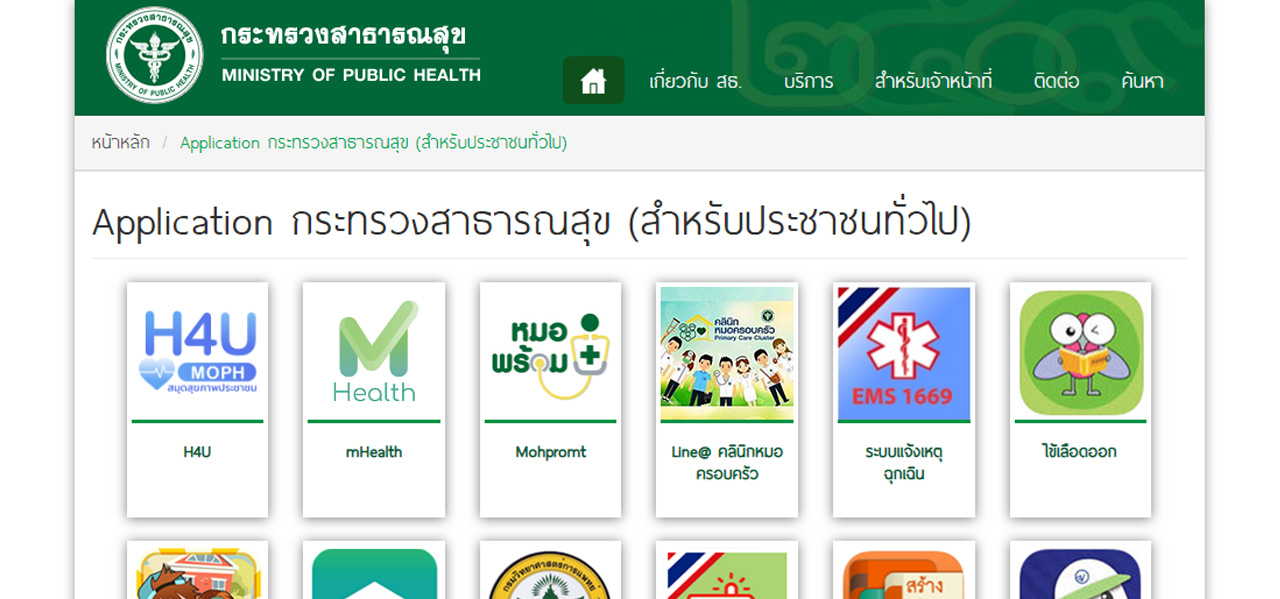Image resolution: width=1280 pixels, height=599 pixels.
Task: Select the dengue mosquito app icon
Action: click(x=1080, y=352)
